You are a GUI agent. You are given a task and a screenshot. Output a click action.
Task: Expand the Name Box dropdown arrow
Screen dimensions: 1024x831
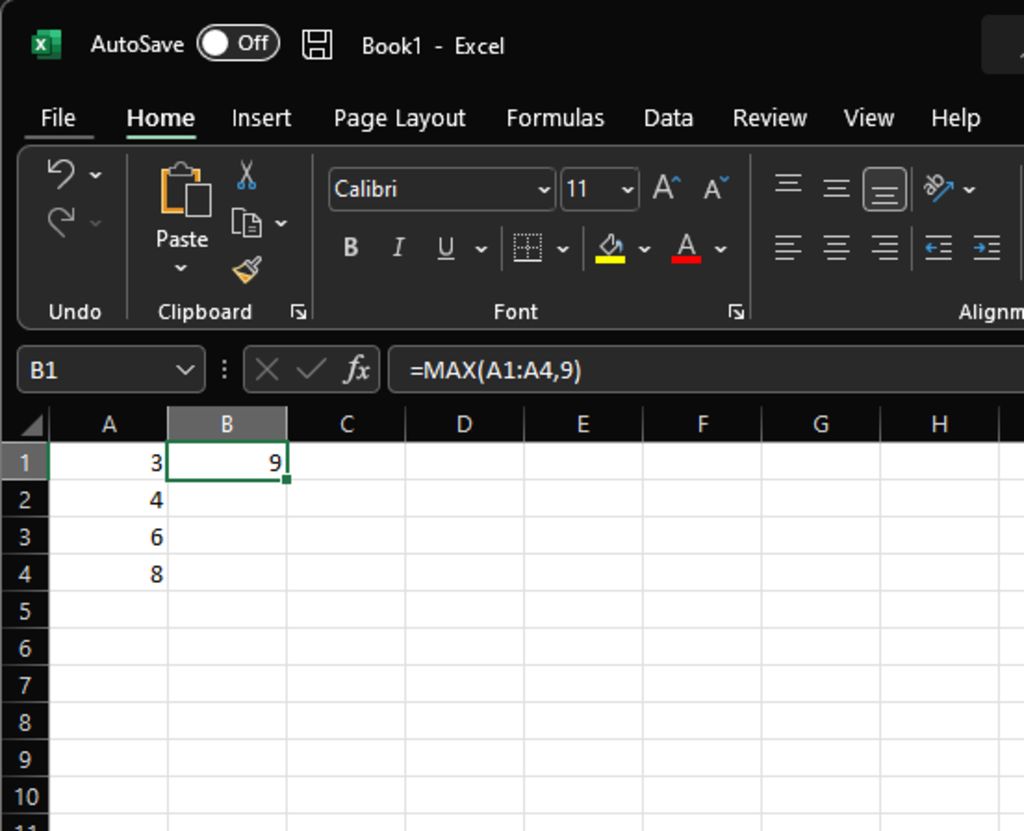(185, 370)
